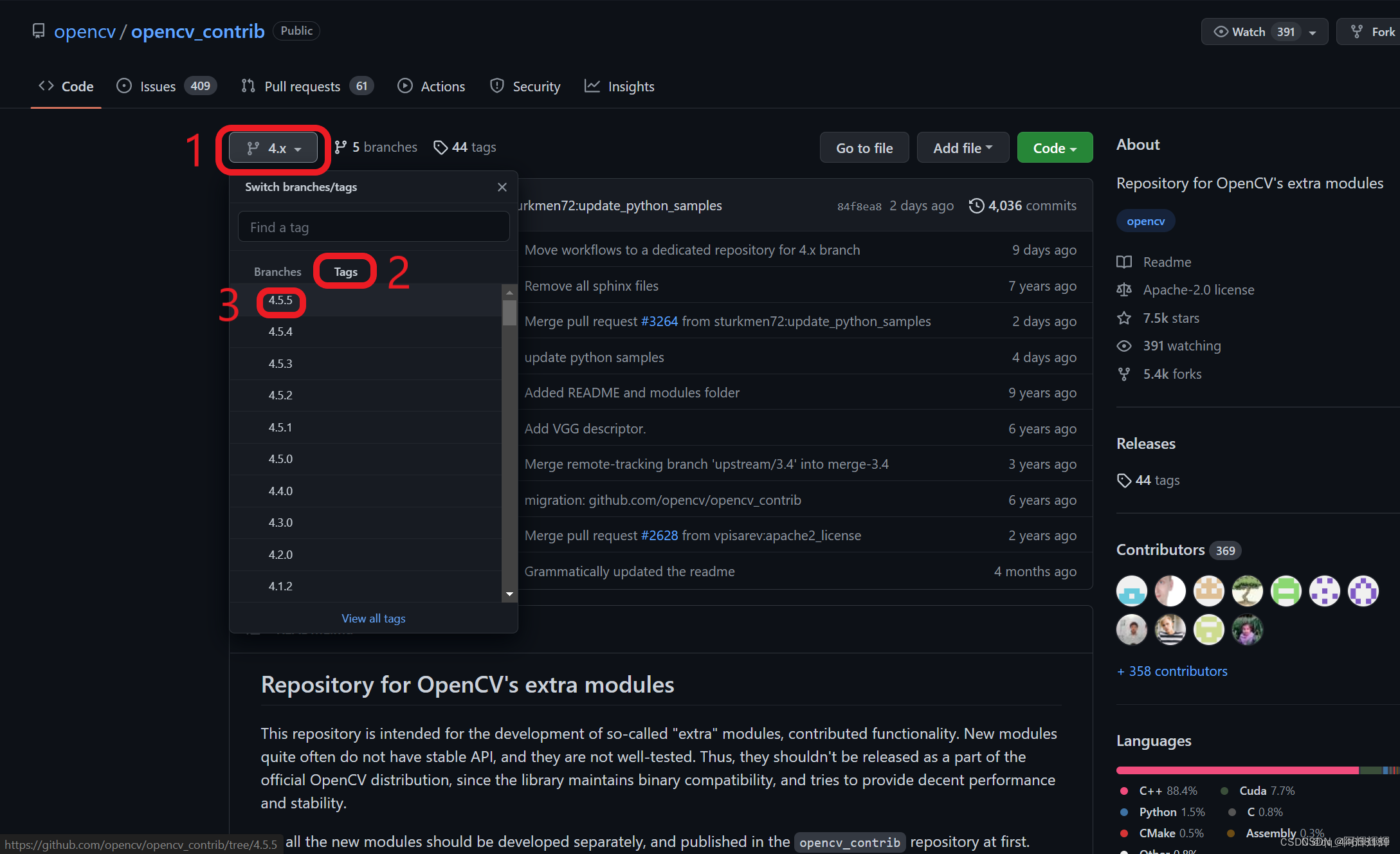Viewport: 1400px width, 854px height.
Task: Click the fork icon next to 5.4k forks
Action: click(x=1124, y=374)
